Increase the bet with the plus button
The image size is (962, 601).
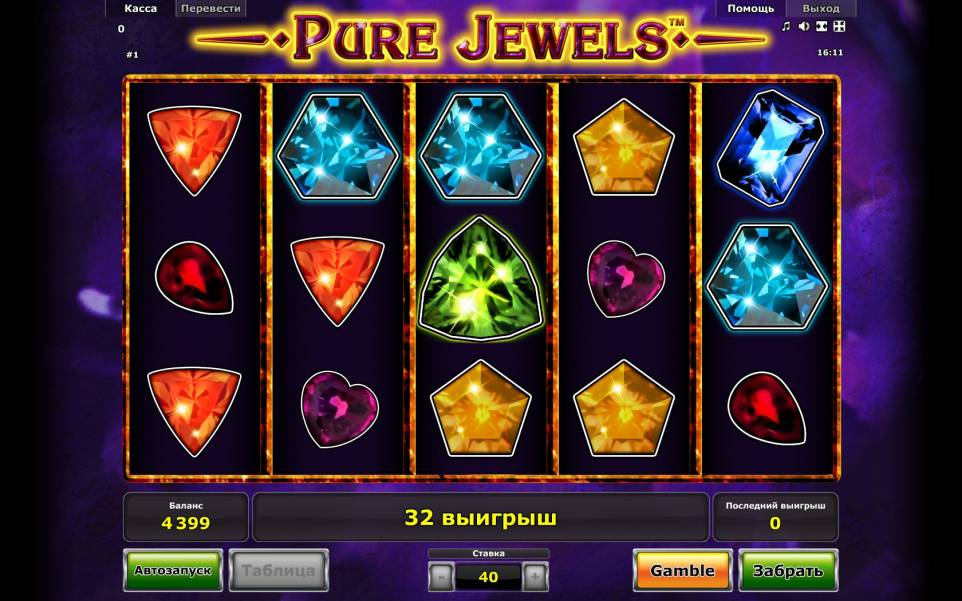(x=535, y=577)
